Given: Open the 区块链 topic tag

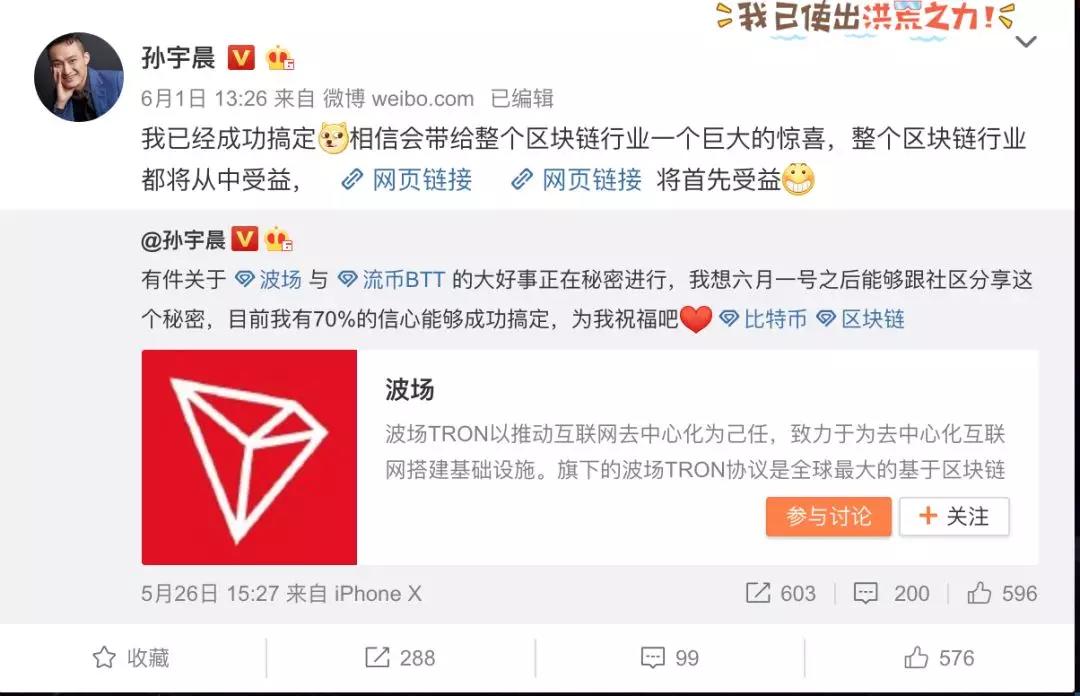Looking at the screenshot, I should 861,319.
